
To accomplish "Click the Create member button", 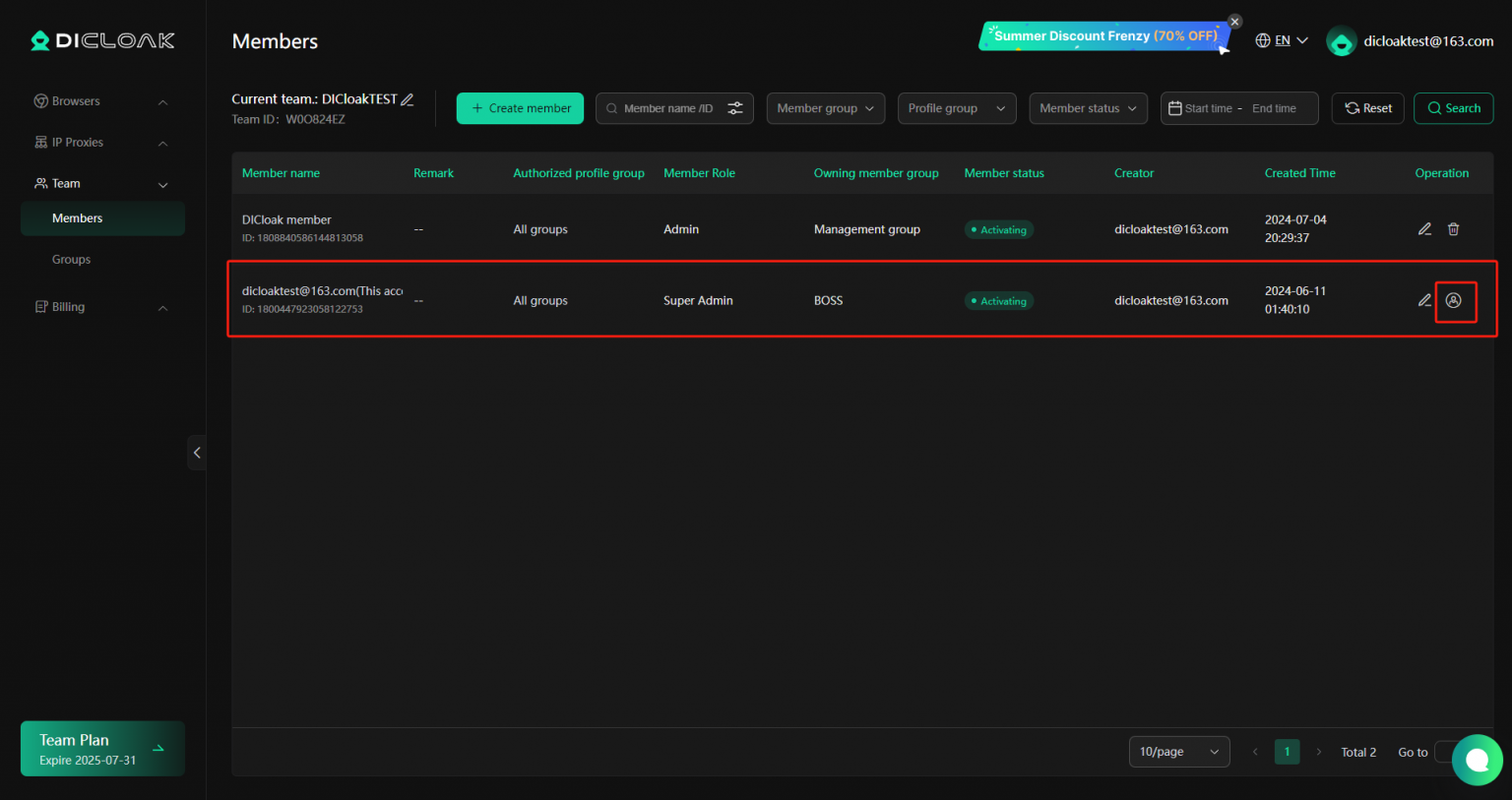I will (x=520, y=108).
